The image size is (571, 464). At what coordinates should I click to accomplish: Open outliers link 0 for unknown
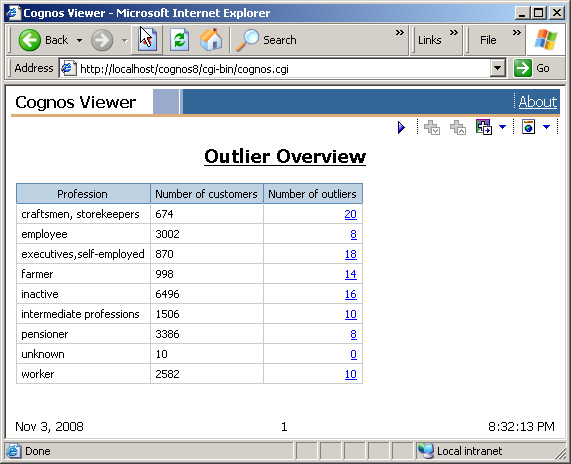353,354
